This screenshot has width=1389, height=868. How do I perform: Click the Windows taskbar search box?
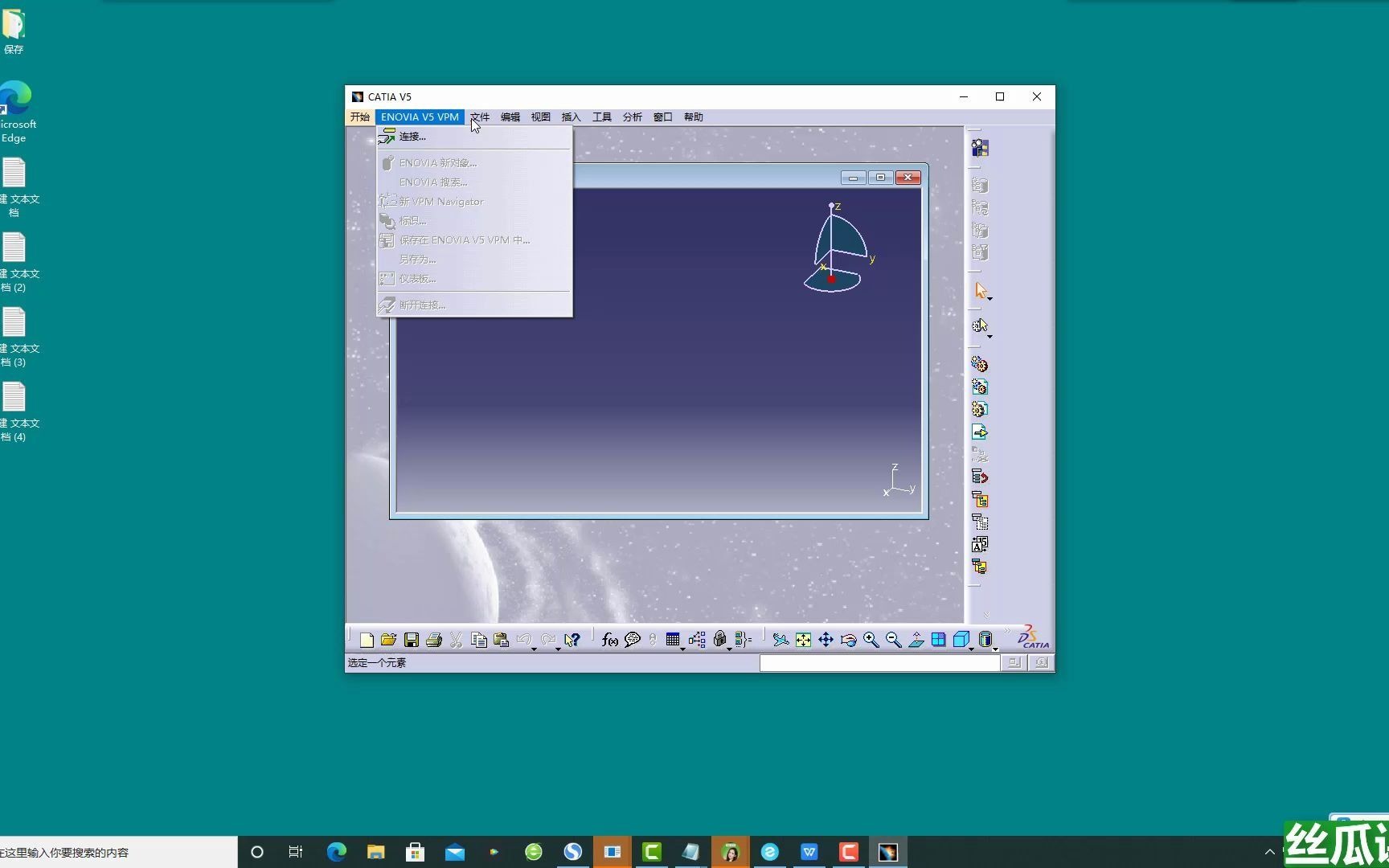point(118,852)
